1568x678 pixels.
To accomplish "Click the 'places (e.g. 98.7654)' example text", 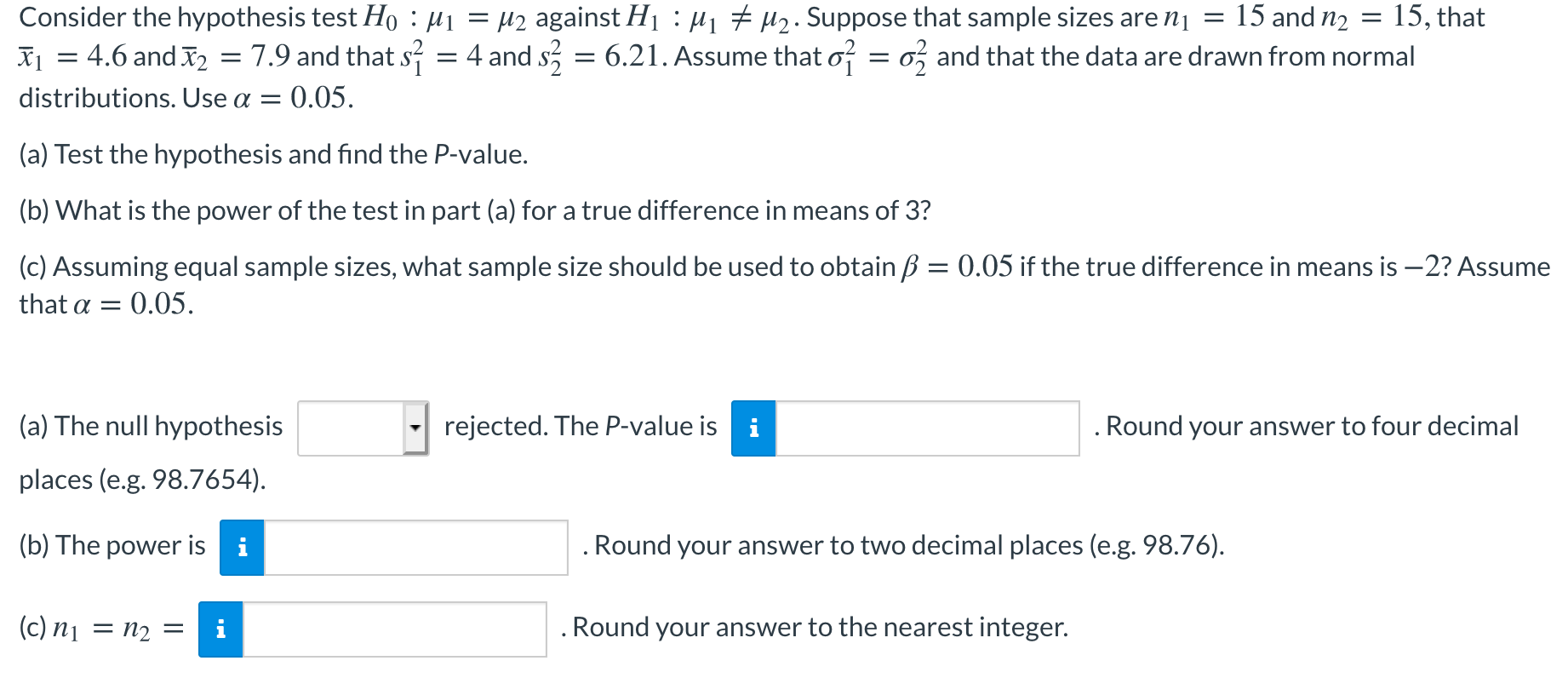I will (x=142, y=480).
